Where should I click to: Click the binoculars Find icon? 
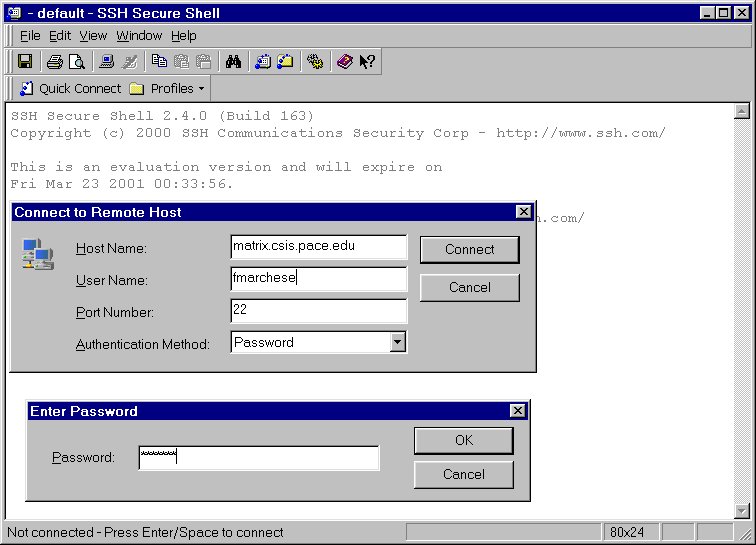point(233,61)
